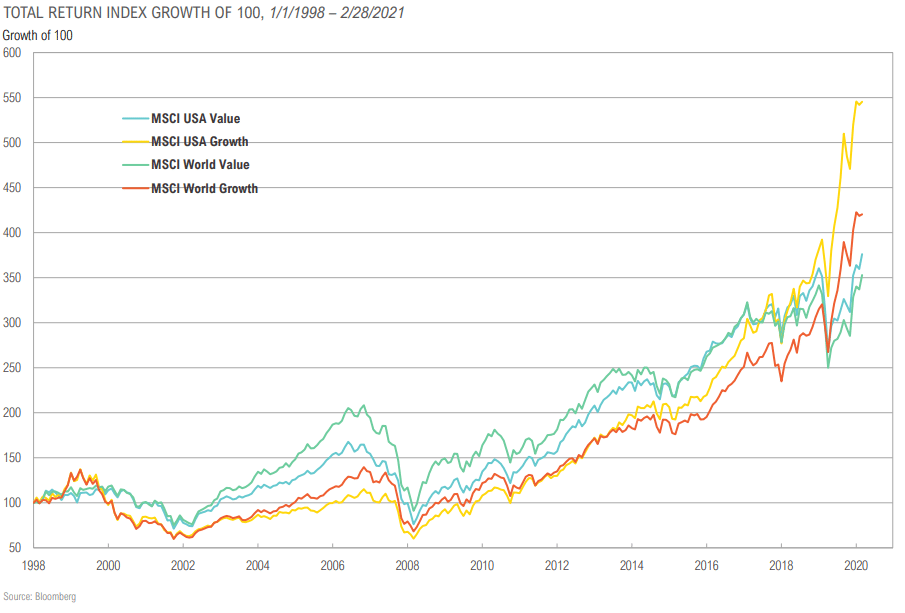
Task: Select the "MSCI USA Growth" legend label
Action: [x=200, y=141]
